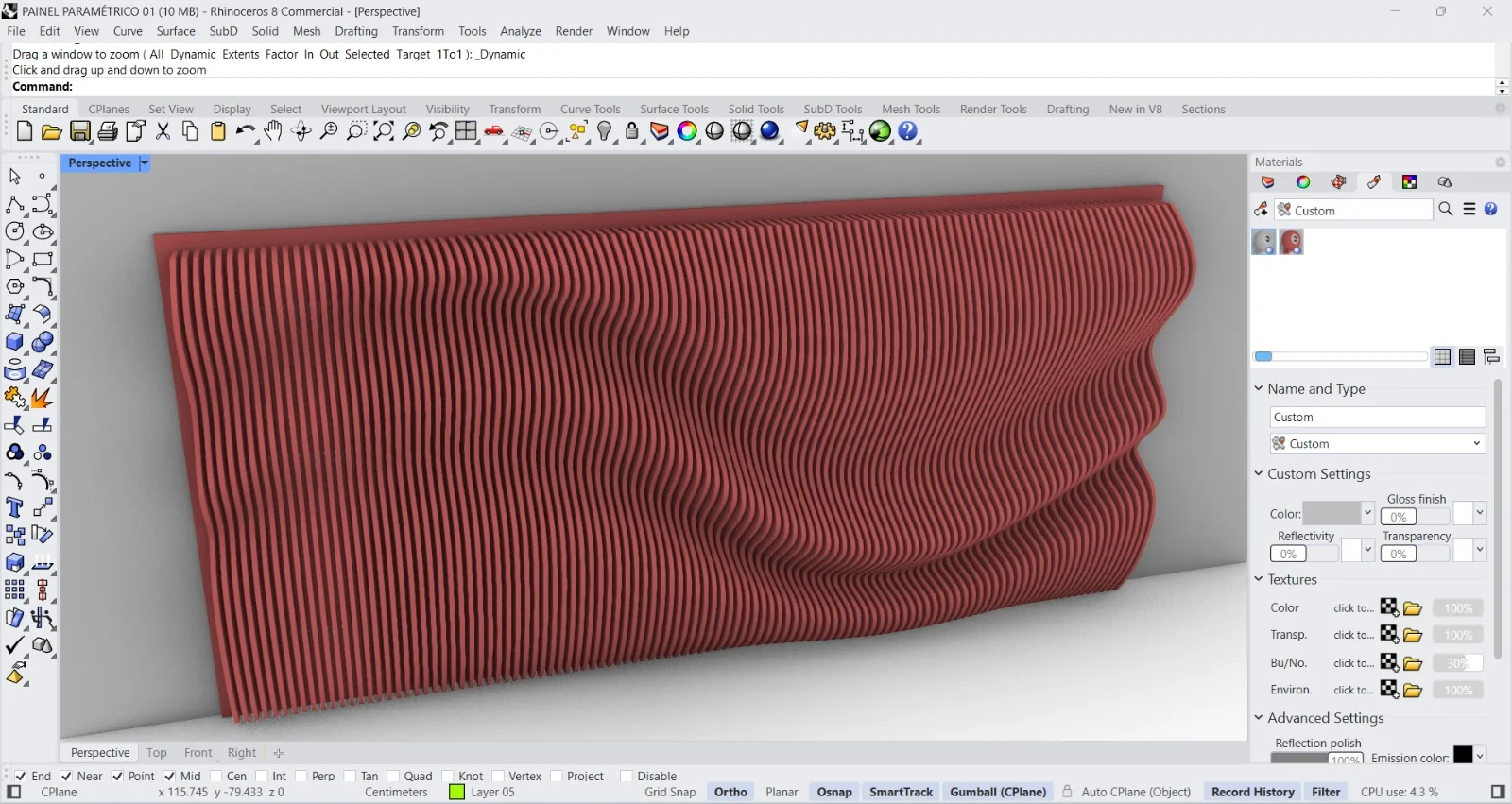1512x804 pixels.
Task: Click the Copy icon in the toolbar
Action: [x=190, y=131]
